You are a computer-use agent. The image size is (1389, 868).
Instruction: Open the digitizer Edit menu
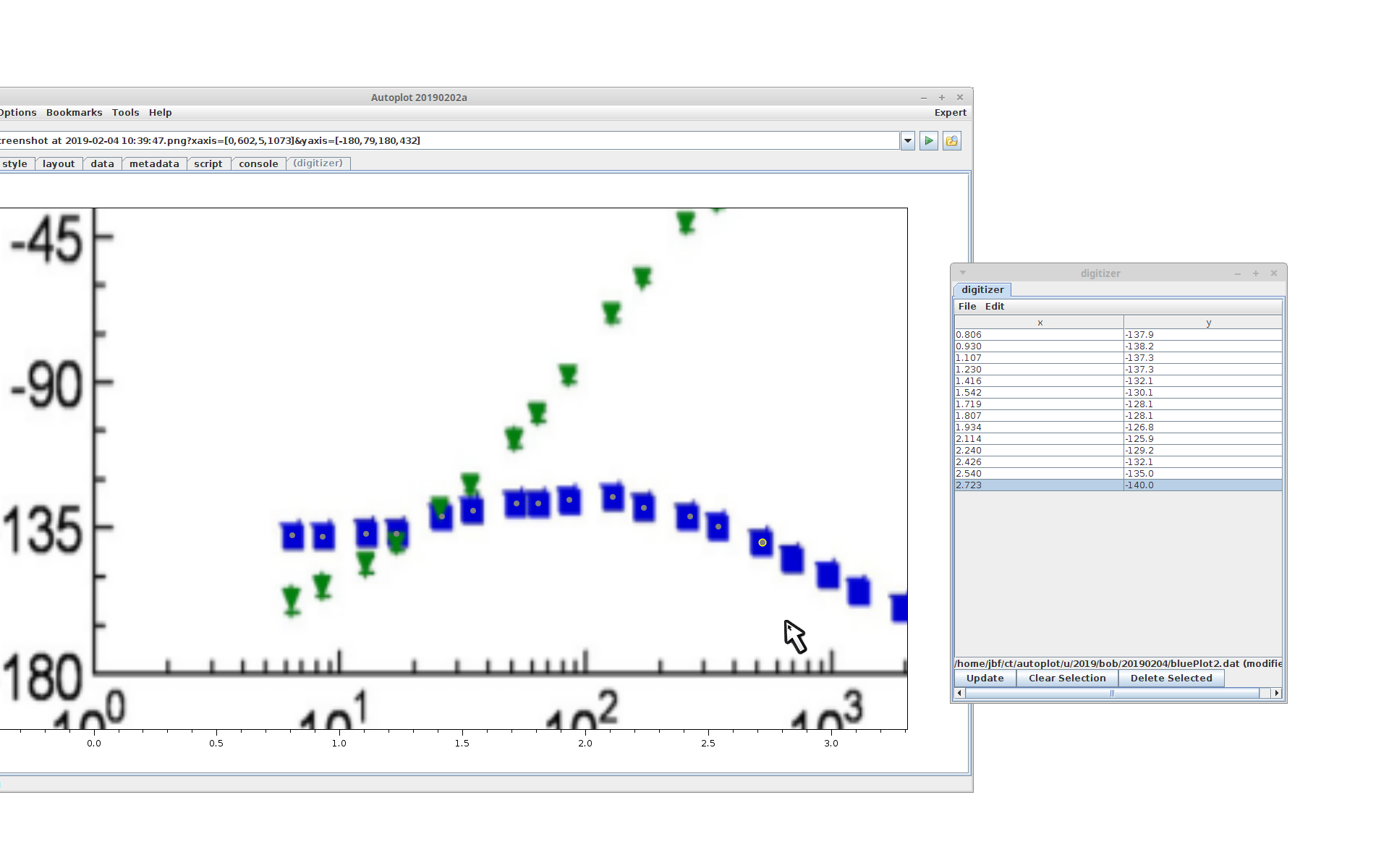(994, 307)
